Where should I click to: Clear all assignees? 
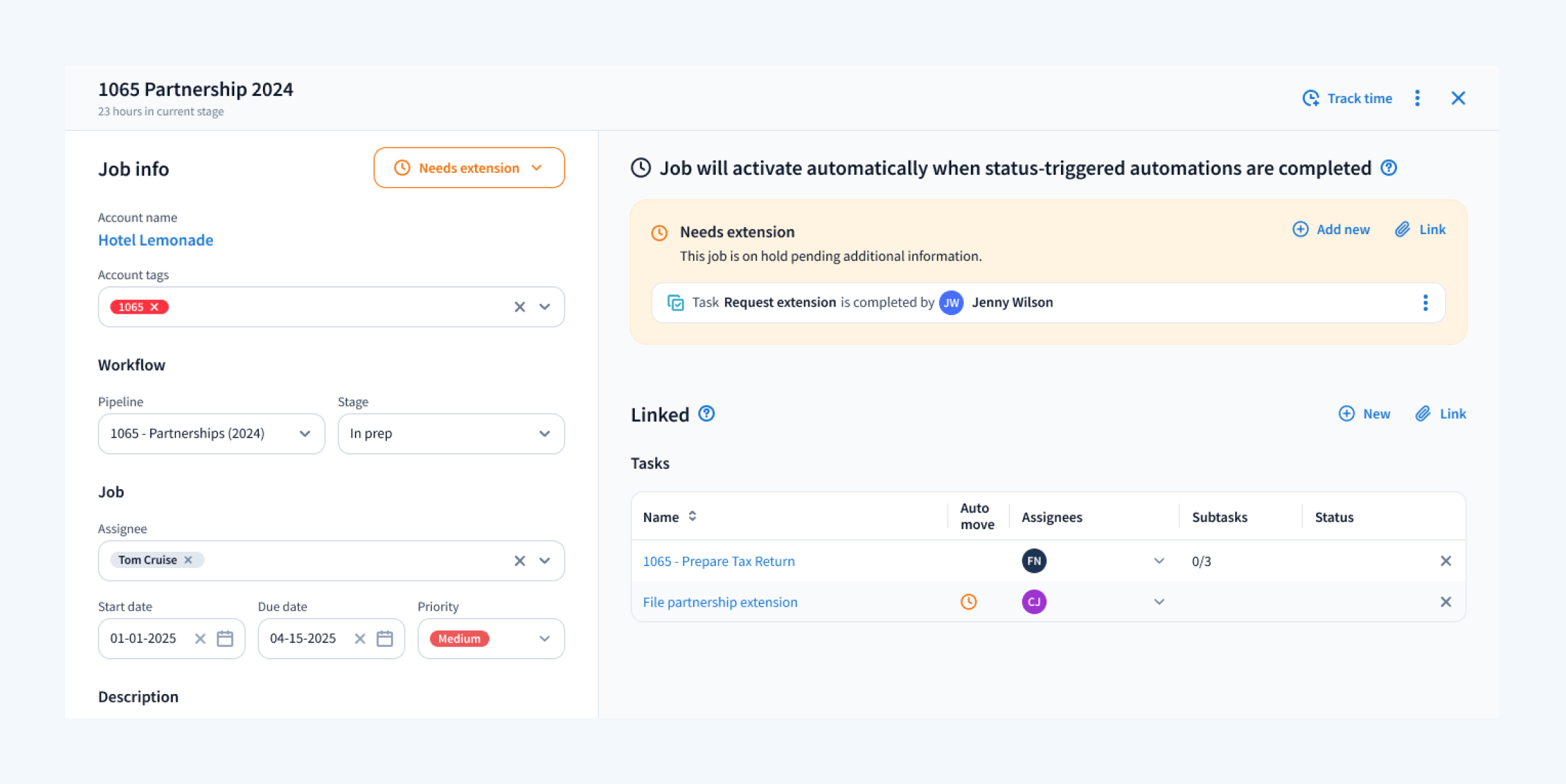click(519, 561)
